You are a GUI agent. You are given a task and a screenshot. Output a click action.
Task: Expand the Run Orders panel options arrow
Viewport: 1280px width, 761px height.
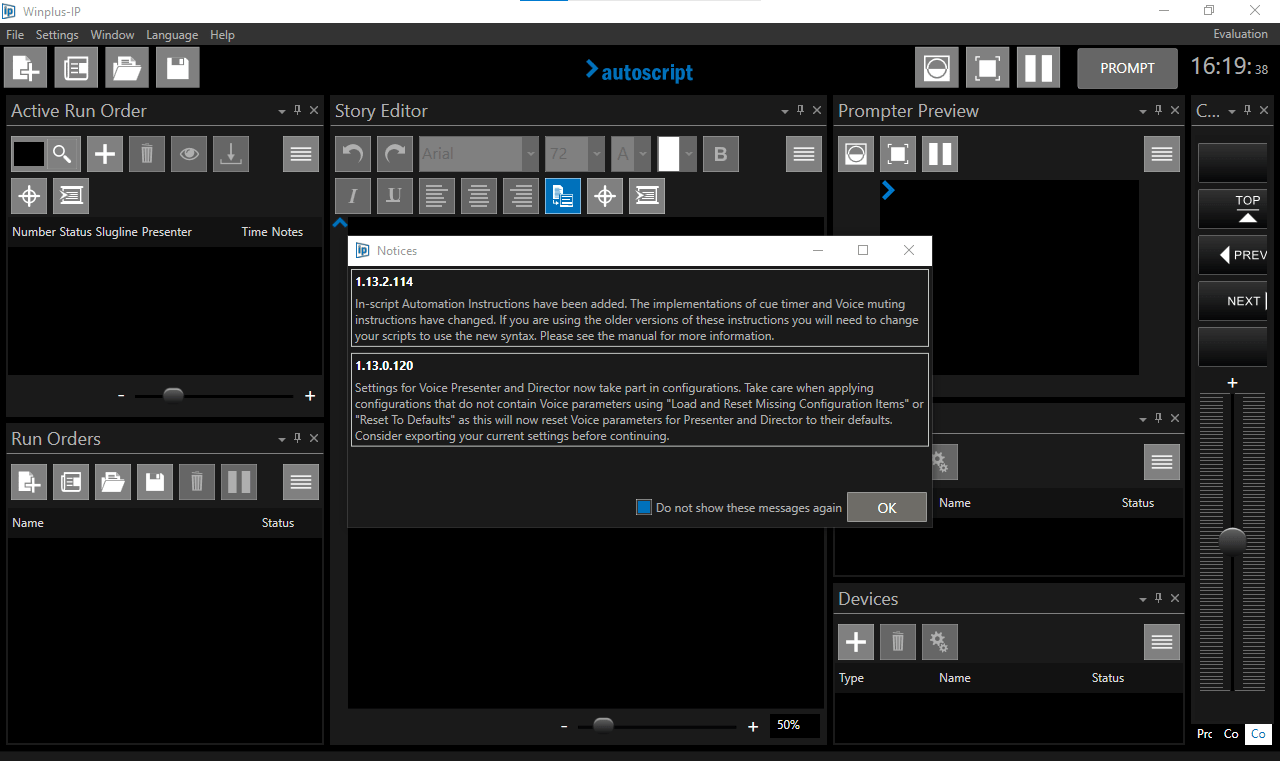pos(282,439)
